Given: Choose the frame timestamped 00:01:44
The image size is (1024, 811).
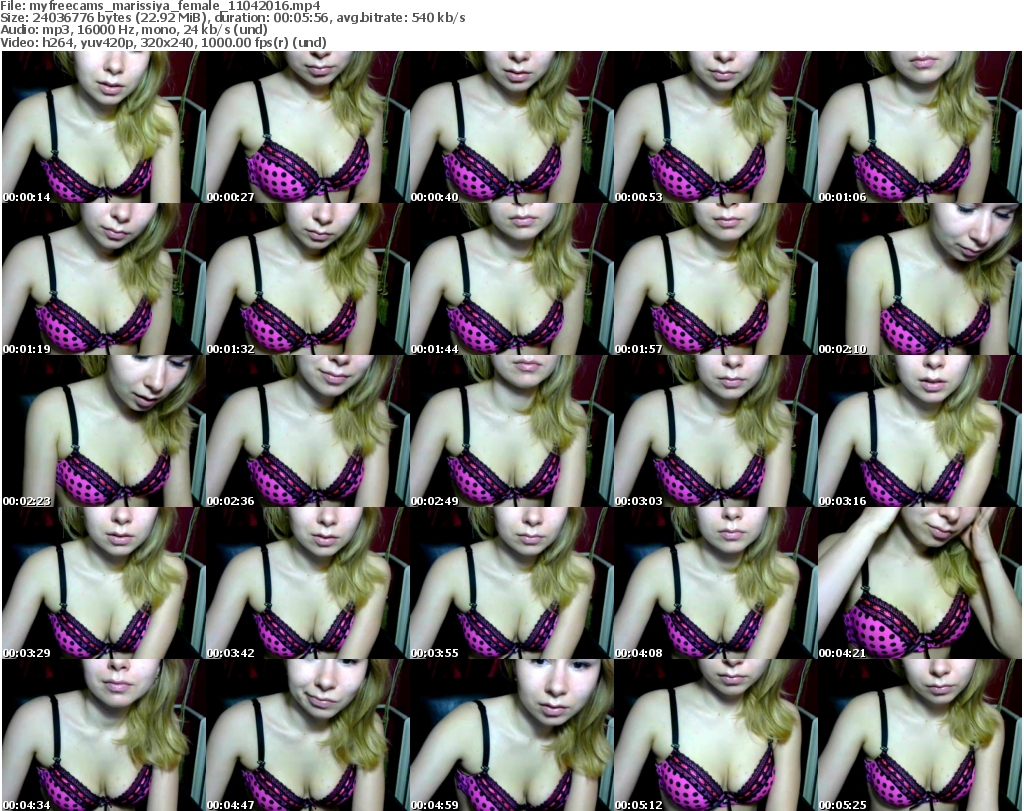Looking at the screenshot, I should (511, 279).
